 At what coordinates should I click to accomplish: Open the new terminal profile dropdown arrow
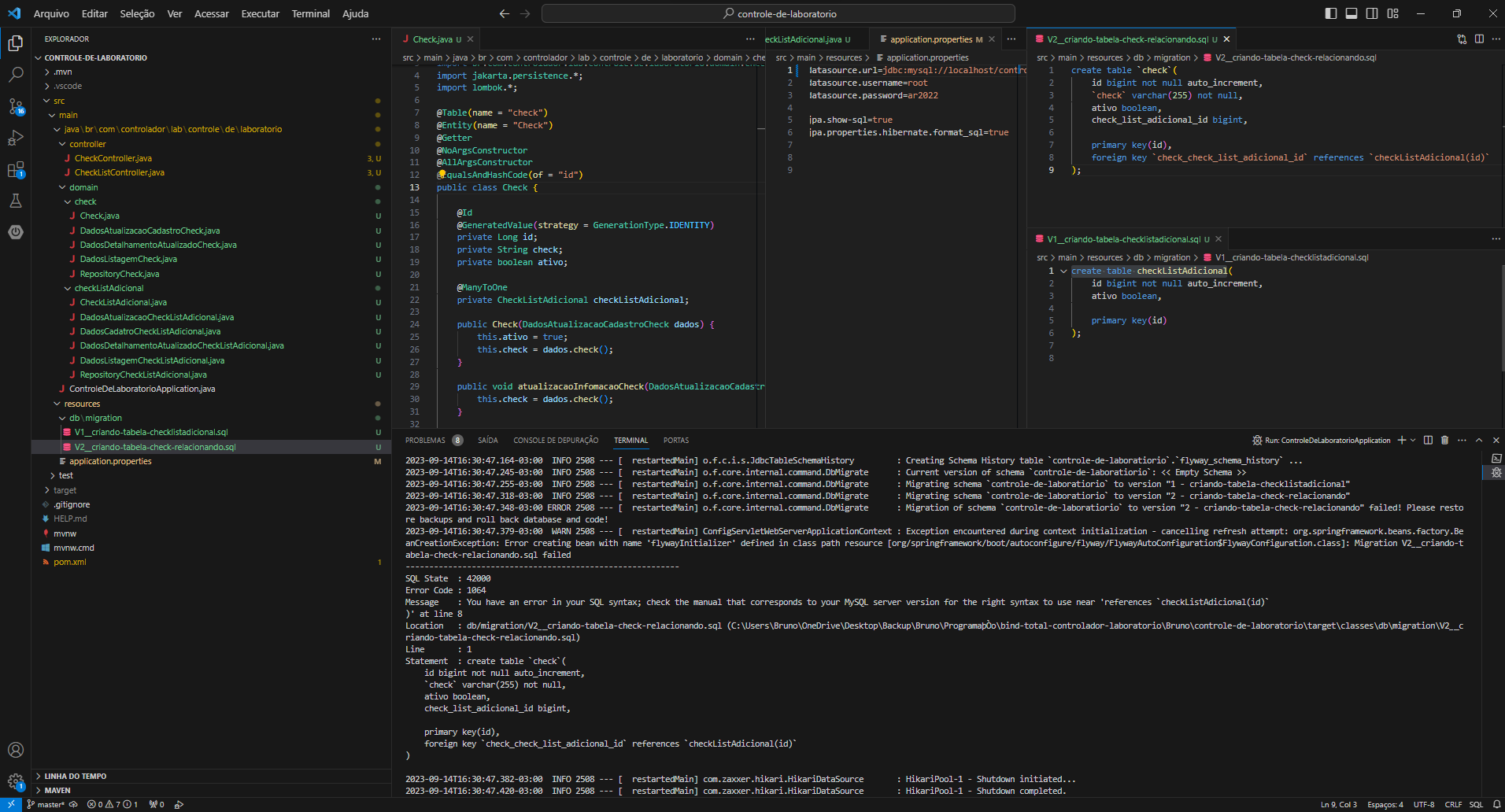(1413, 440)
